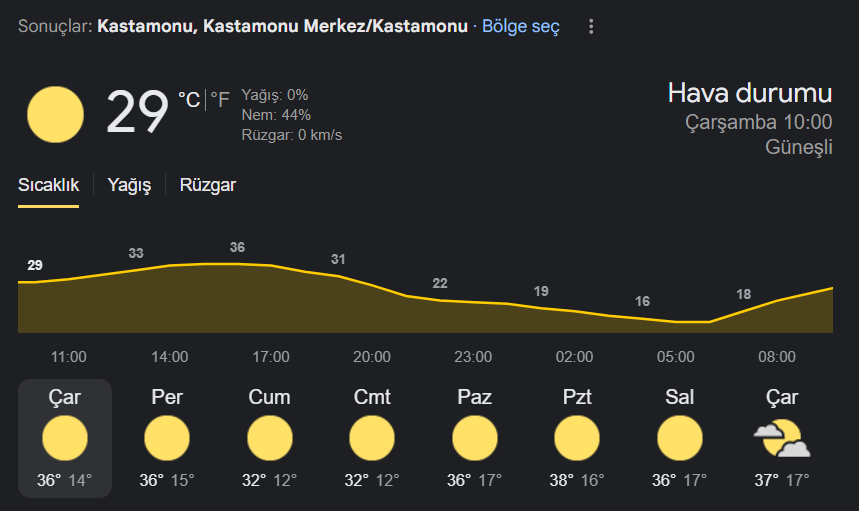The width and height of the screenshot is (859, 511).
Task: Select the Paz day sun icon
Action: coord(474,438)
